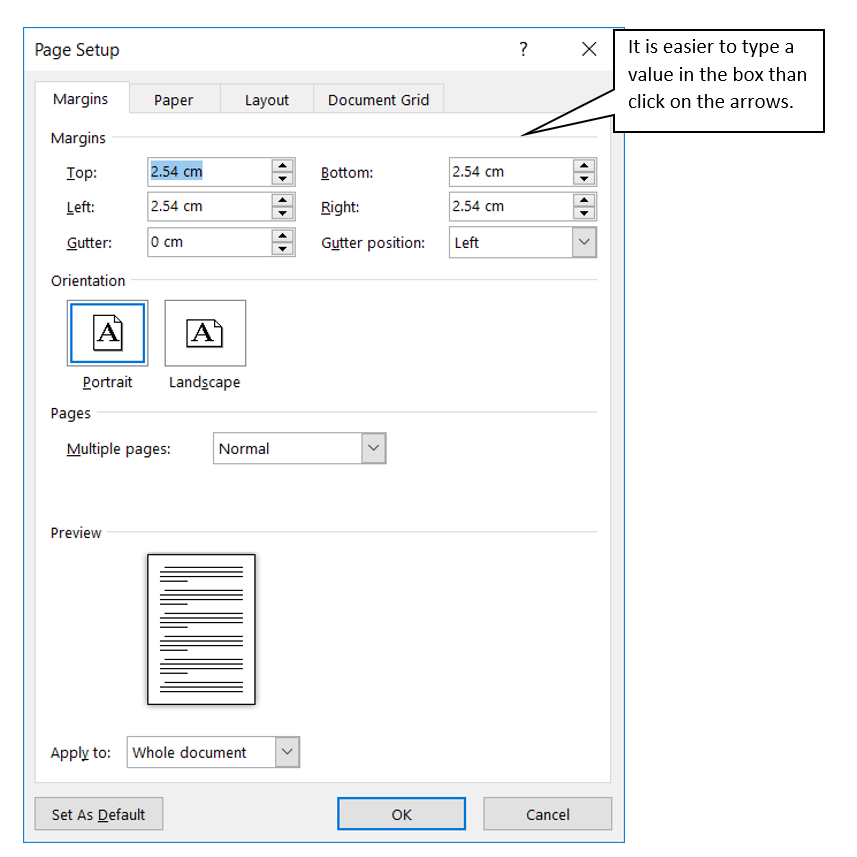The height and width of the screenshot is (857, 857).
Task: Click the Cancel button
Action: [548, 814]
